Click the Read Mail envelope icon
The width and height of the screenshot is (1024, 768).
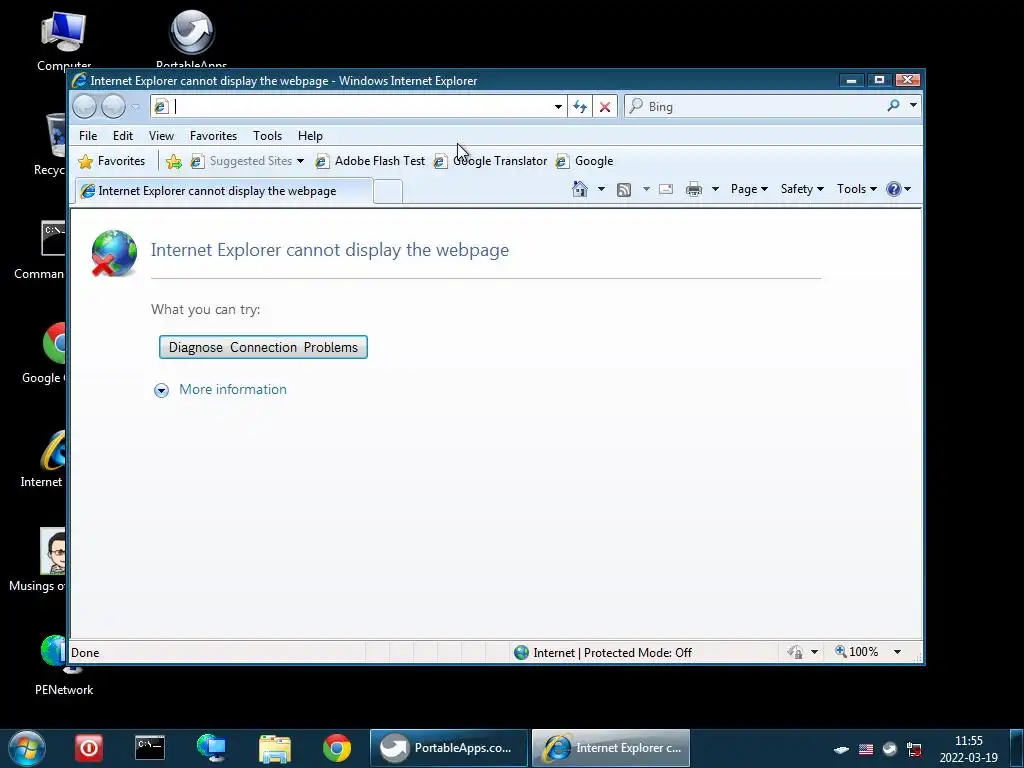[x=666, y=189]
